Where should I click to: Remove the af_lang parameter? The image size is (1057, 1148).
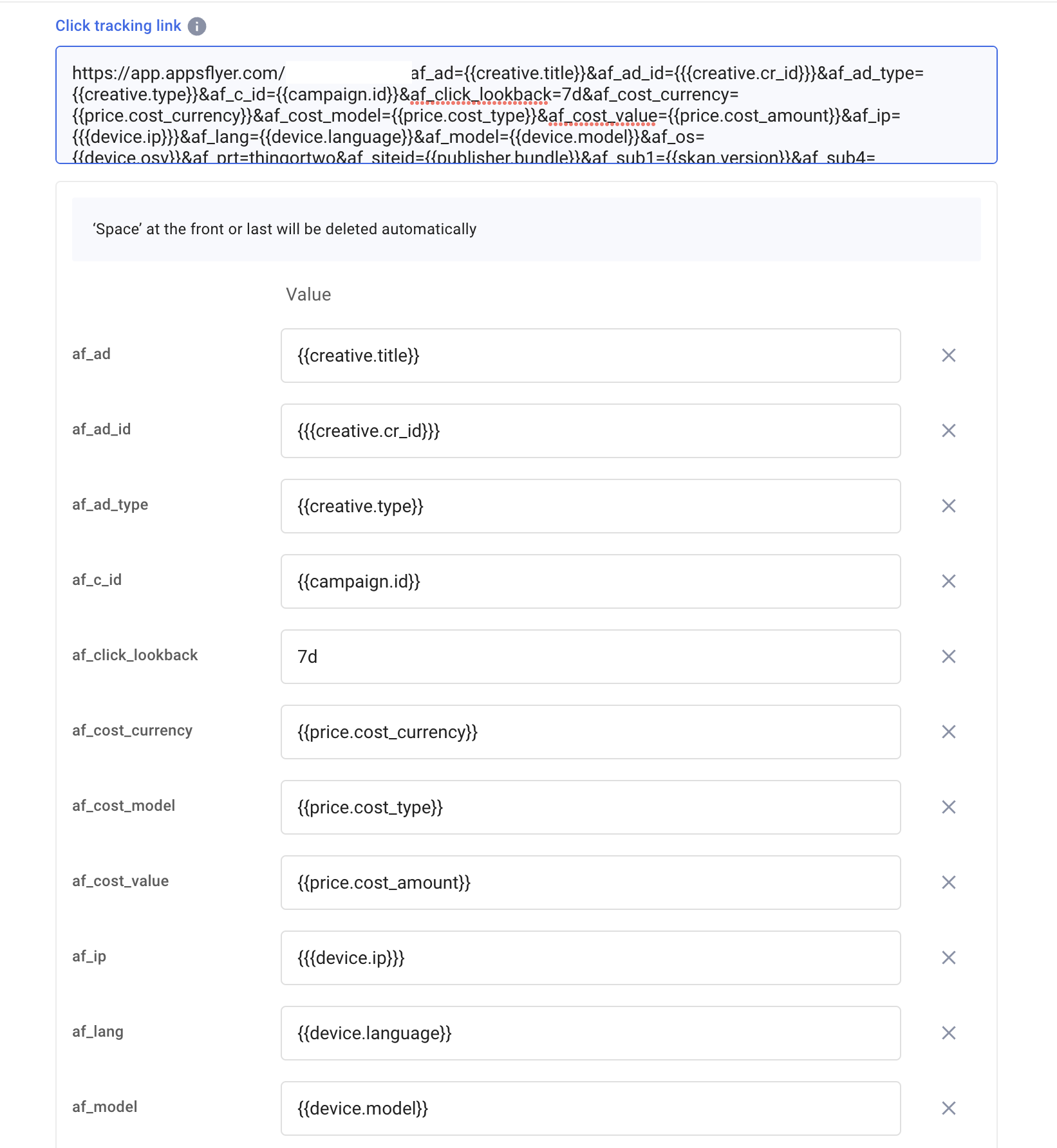948,1033
